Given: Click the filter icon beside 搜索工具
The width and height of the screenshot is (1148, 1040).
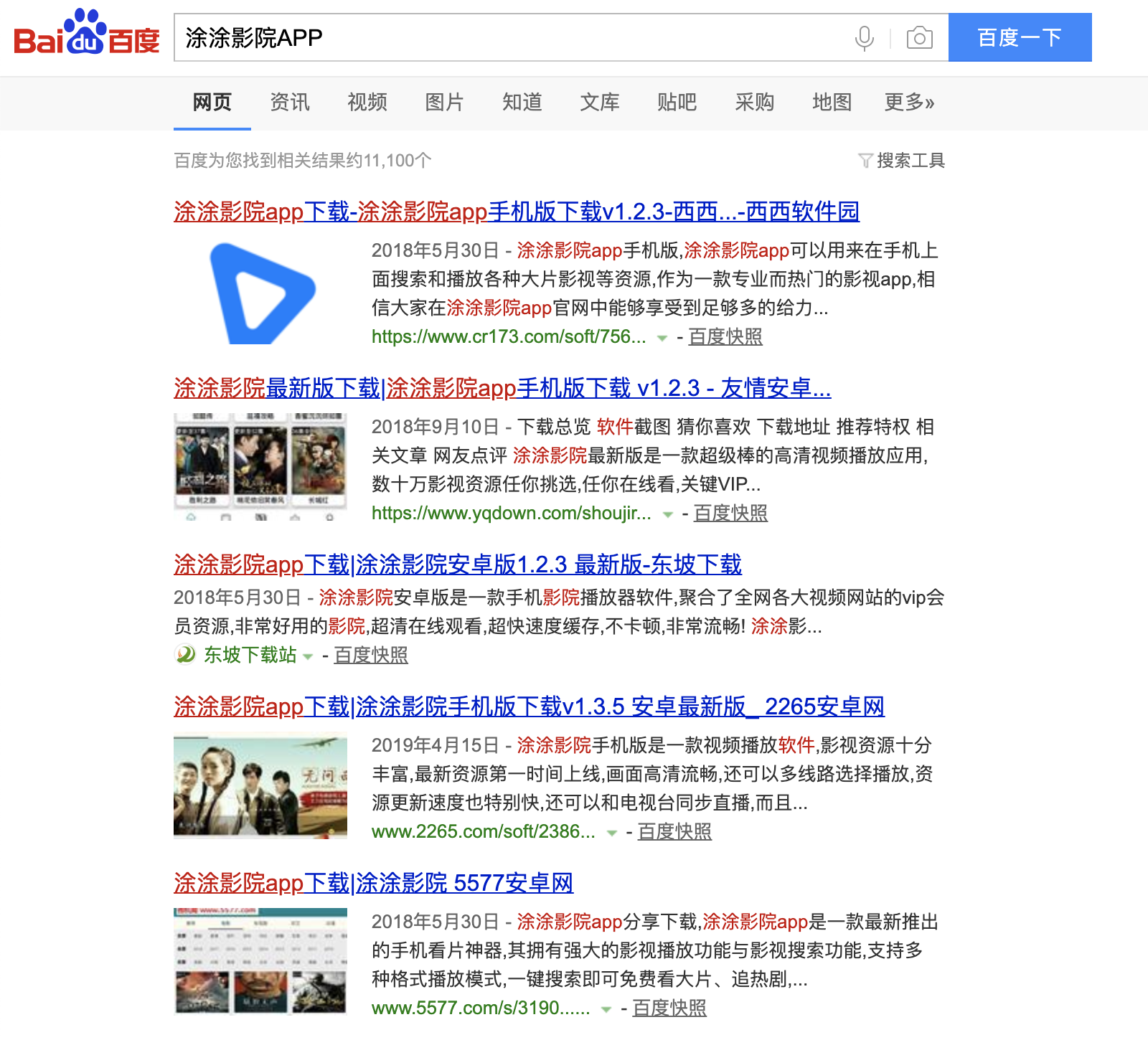Looking at the screenshot, I should point(865,161).
